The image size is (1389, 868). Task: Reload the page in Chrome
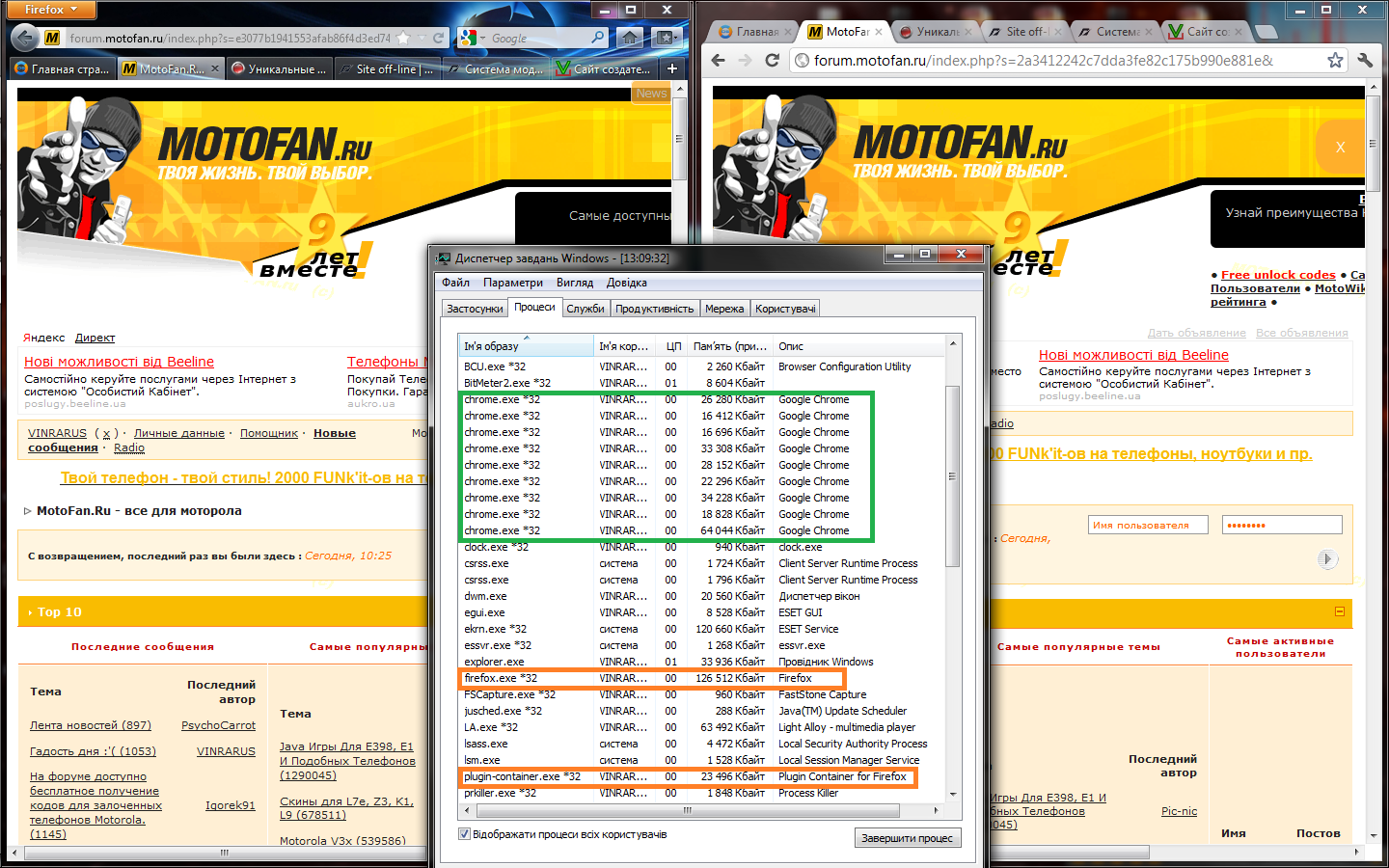[x=772, y=60]
